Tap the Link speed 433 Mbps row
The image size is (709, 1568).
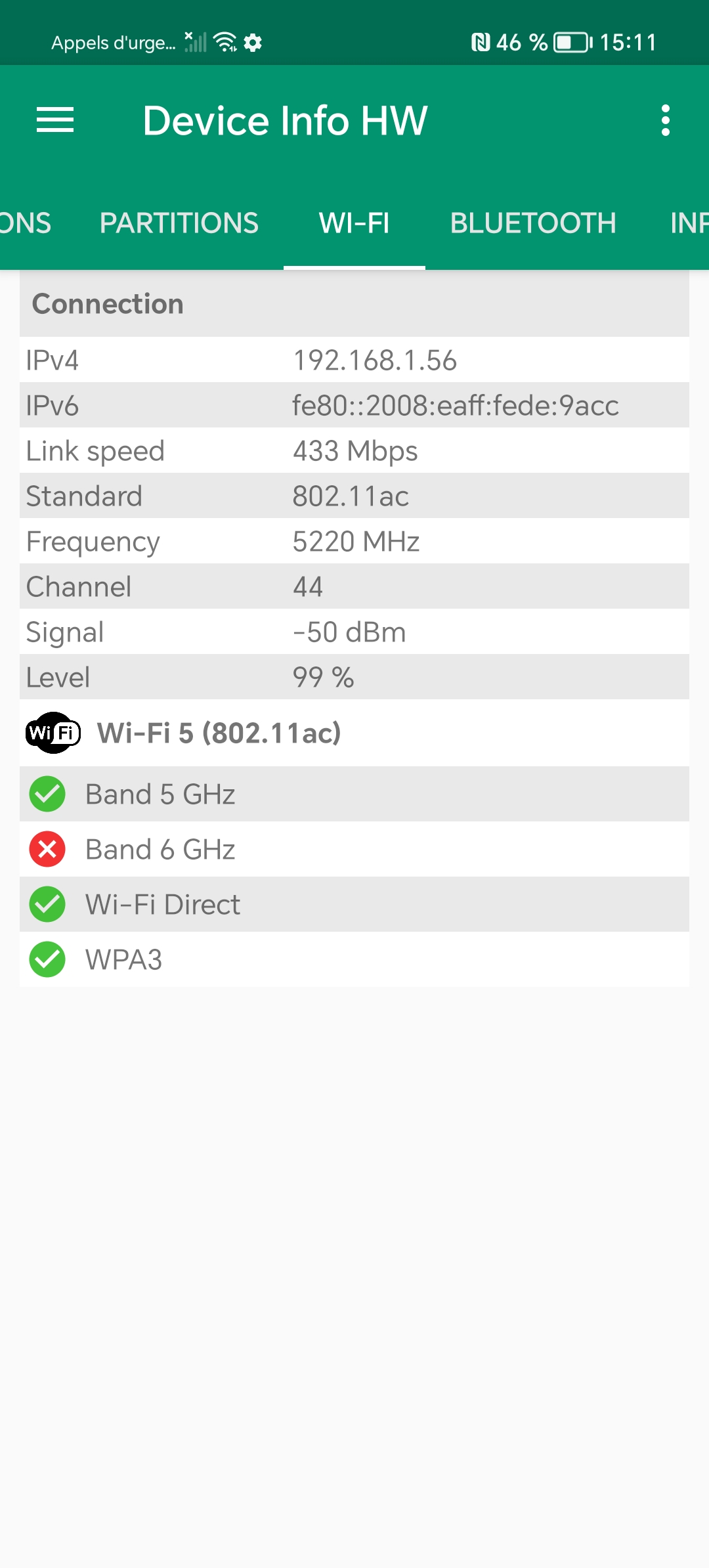click(x=354, y=450)
